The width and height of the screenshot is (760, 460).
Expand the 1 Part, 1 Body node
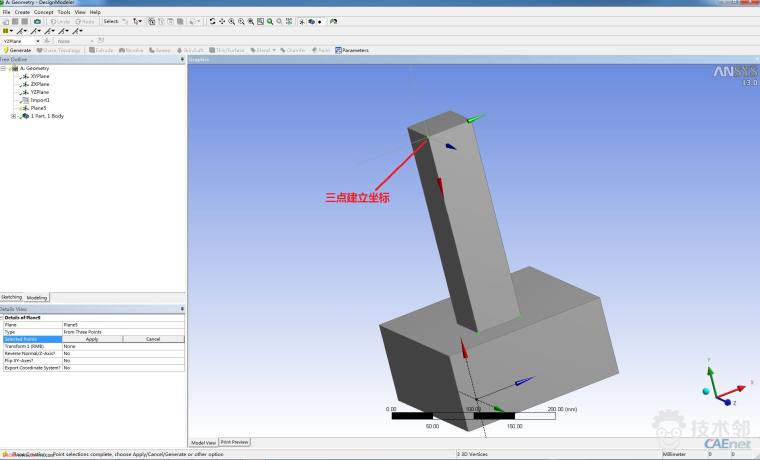[13, 116]
